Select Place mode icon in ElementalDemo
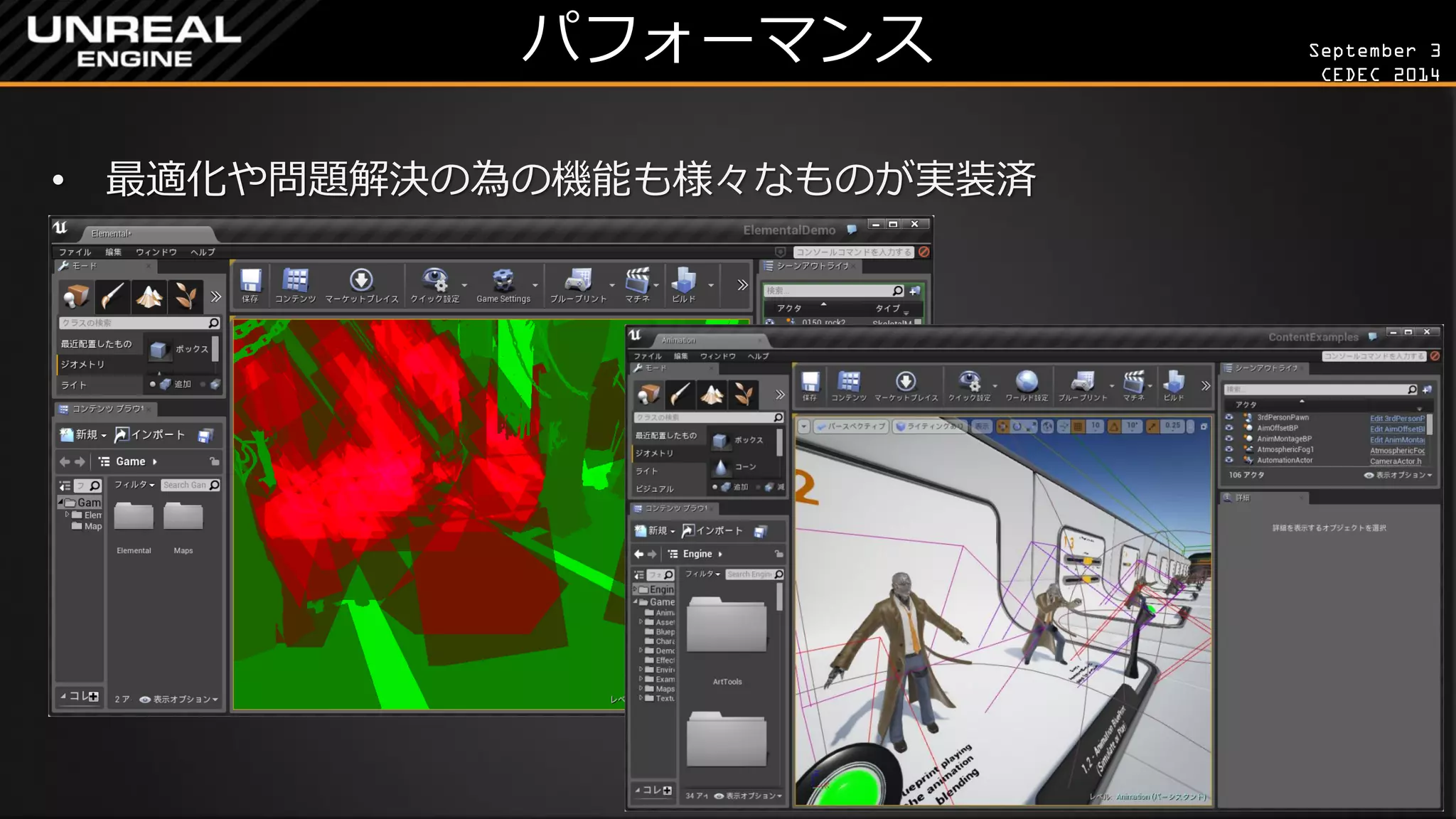The height and width of the screenshot is (819, 1456). click(76, 296)
